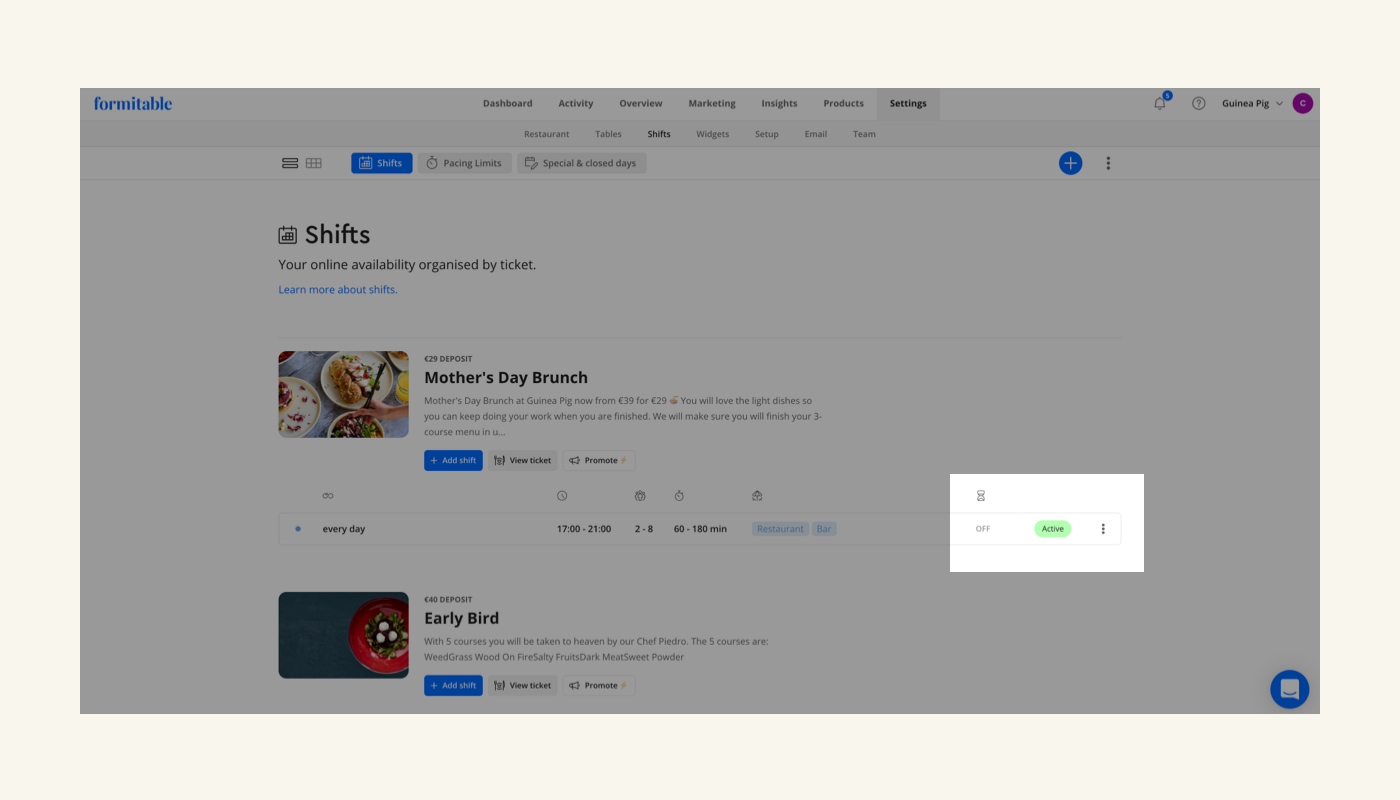The width and height of the screenshot is (1400, 800).
Task: Click the Mother's Day Brunch title
Action: 506,378
